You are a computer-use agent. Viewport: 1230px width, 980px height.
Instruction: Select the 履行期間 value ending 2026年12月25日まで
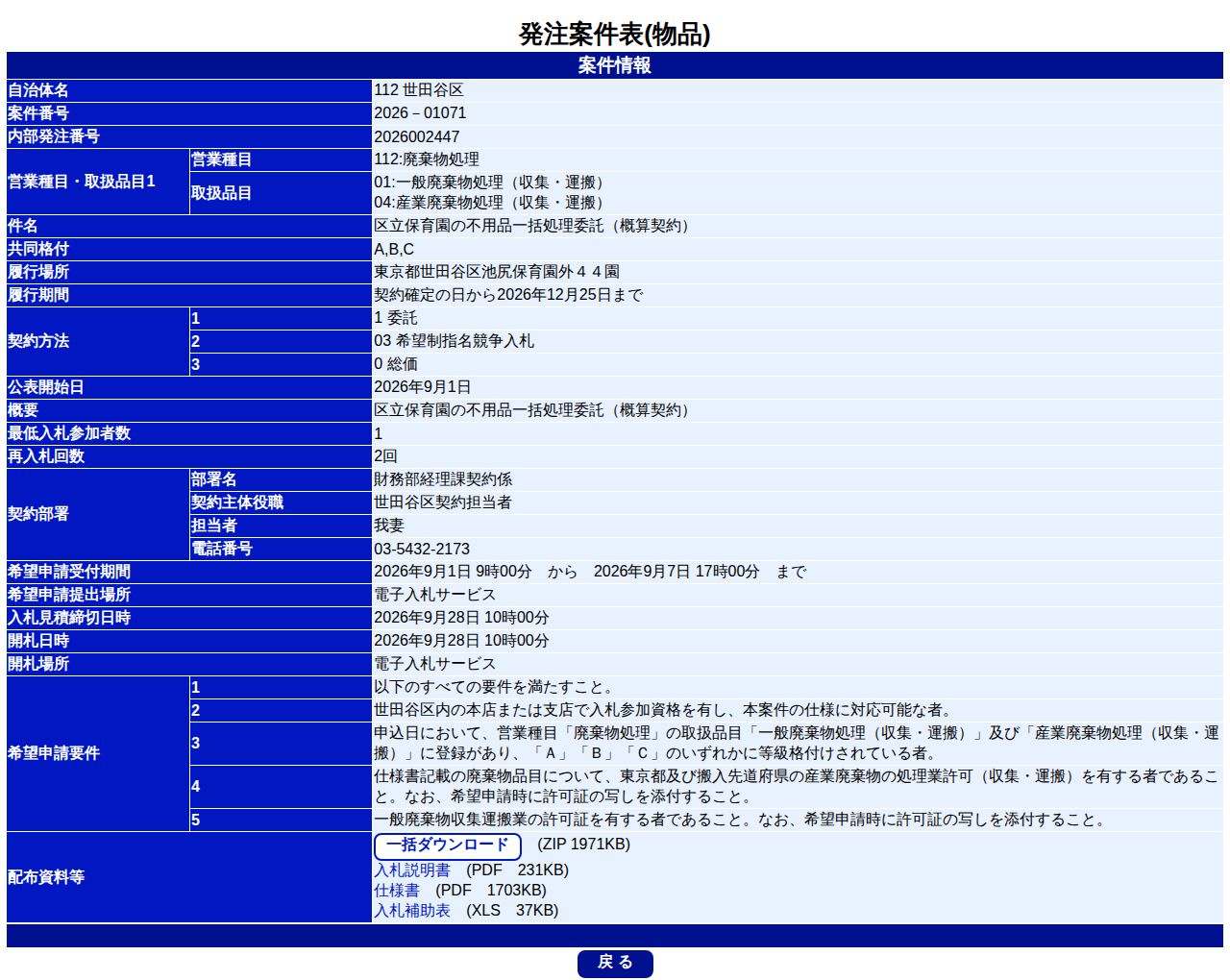tap(508, 295)
